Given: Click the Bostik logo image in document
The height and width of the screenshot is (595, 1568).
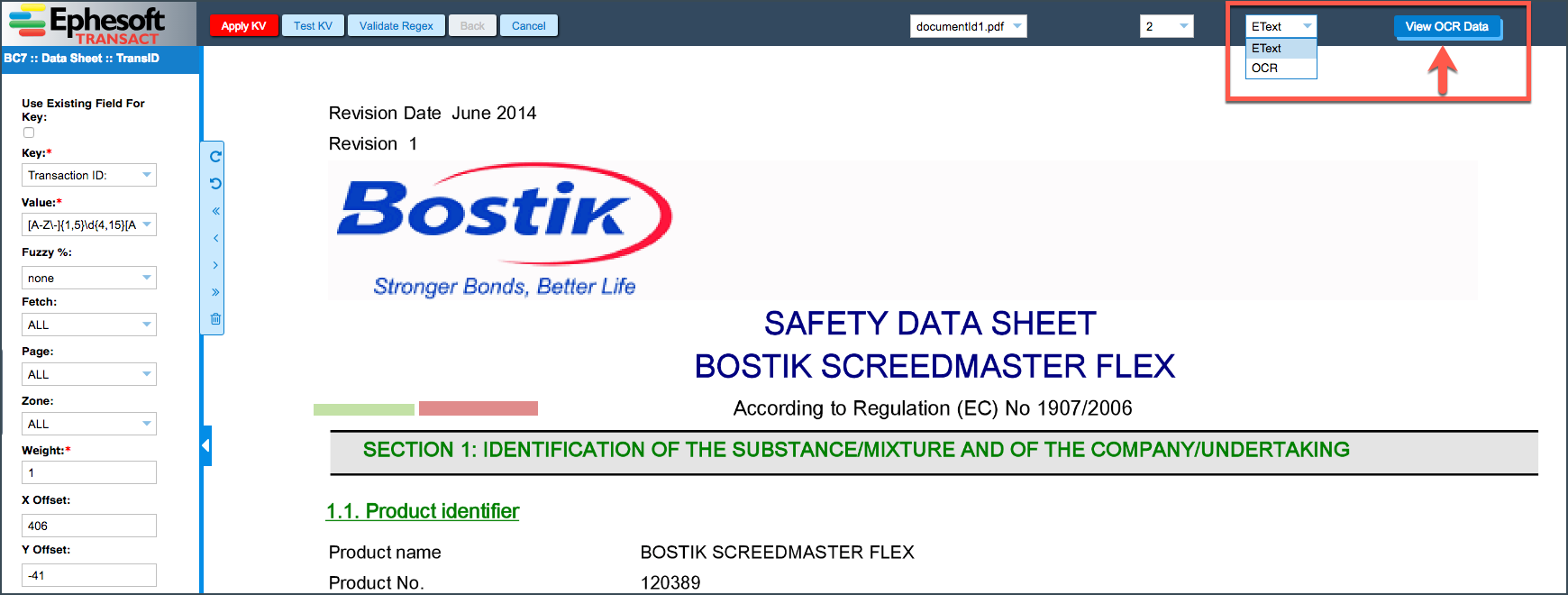Looking at the screenshot, I should [505, 230].
